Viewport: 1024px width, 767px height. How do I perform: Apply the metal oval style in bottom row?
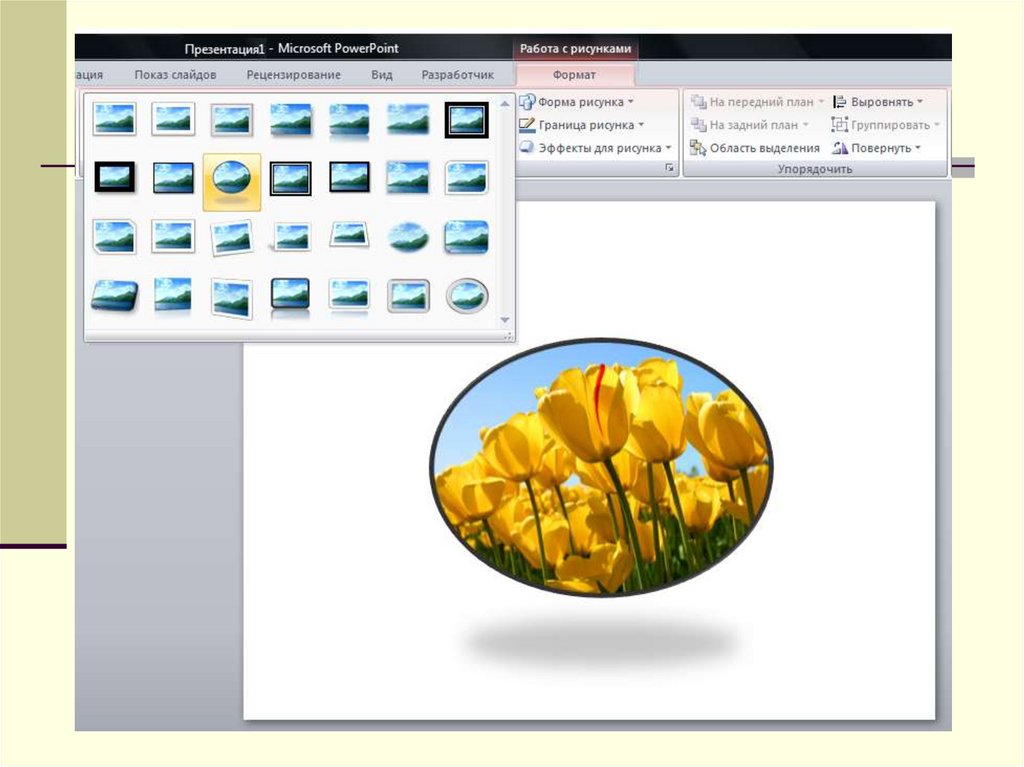[x=466, y=296]
